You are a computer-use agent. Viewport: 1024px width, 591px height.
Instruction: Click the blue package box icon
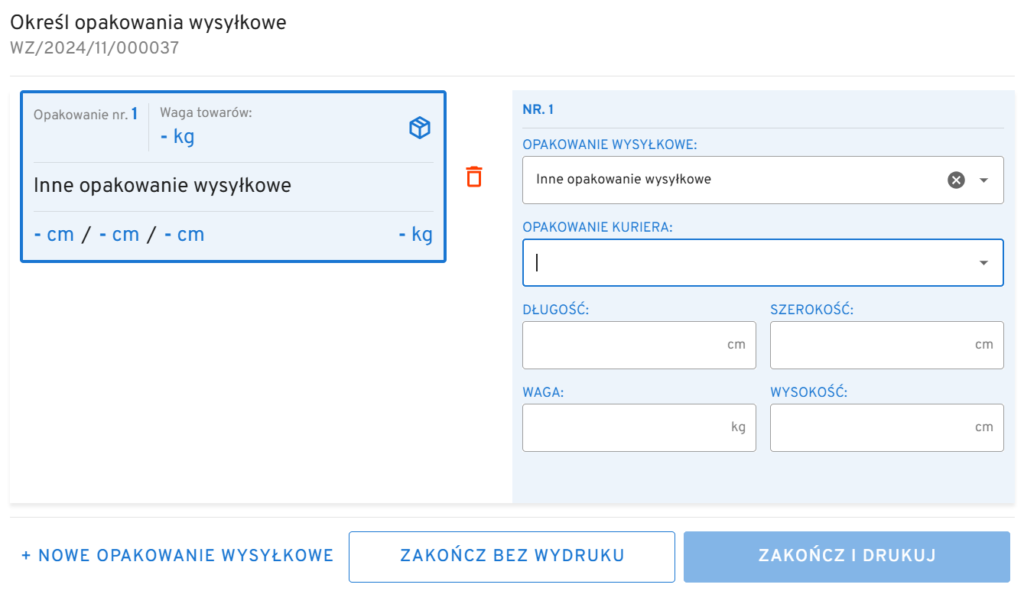[x=420, y=128]
